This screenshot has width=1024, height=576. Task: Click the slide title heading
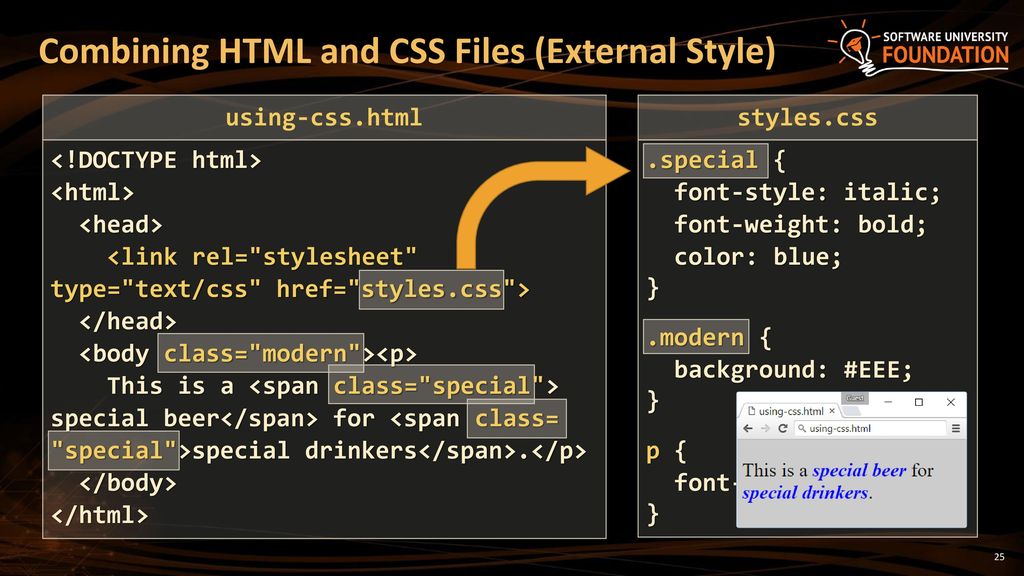pyautogui.click(x=407, y=52)
